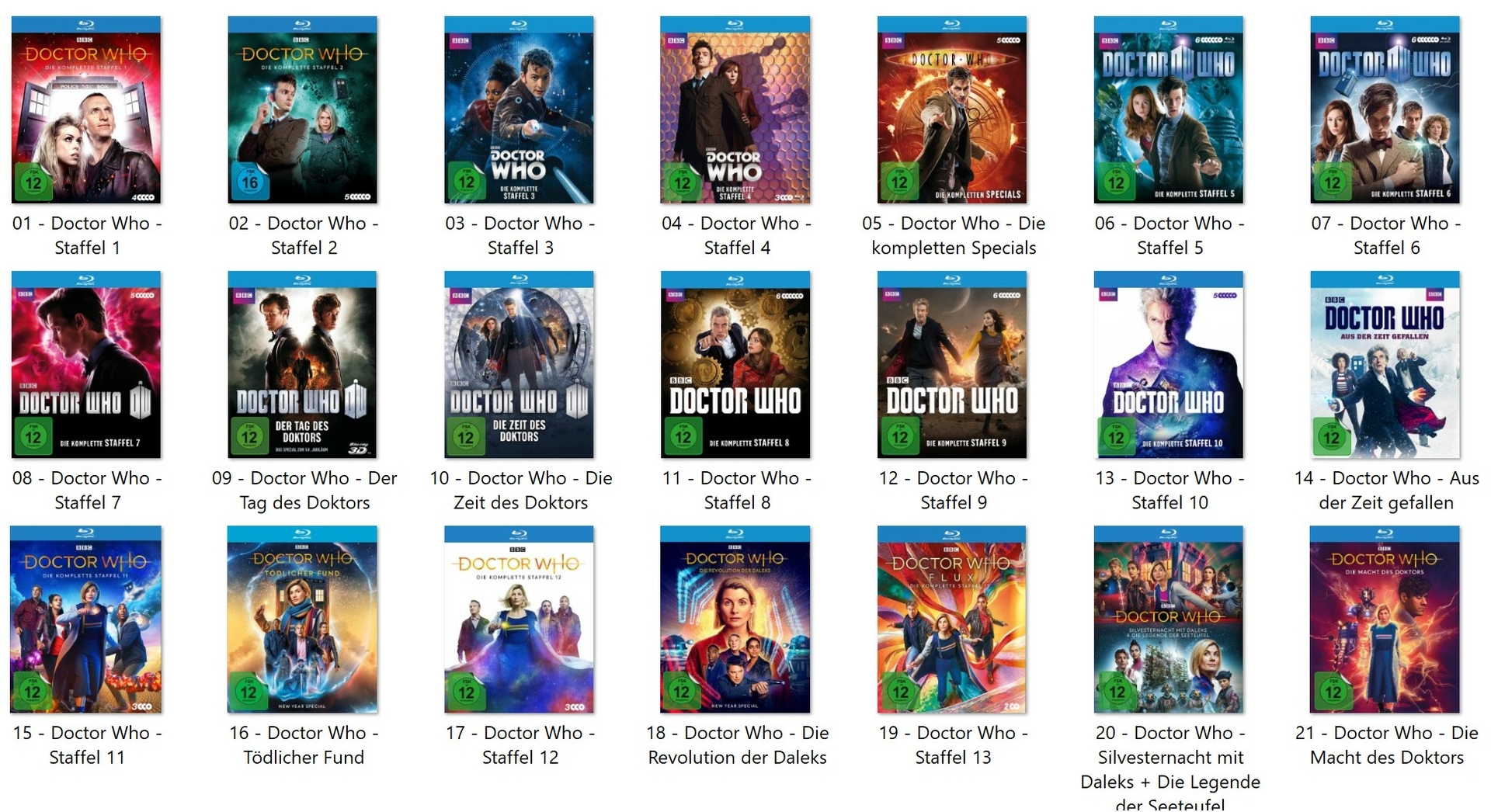Select the text '03 - Doctor Who - Staffel 3'
The image size is (1491, 812).
point(520,235)
